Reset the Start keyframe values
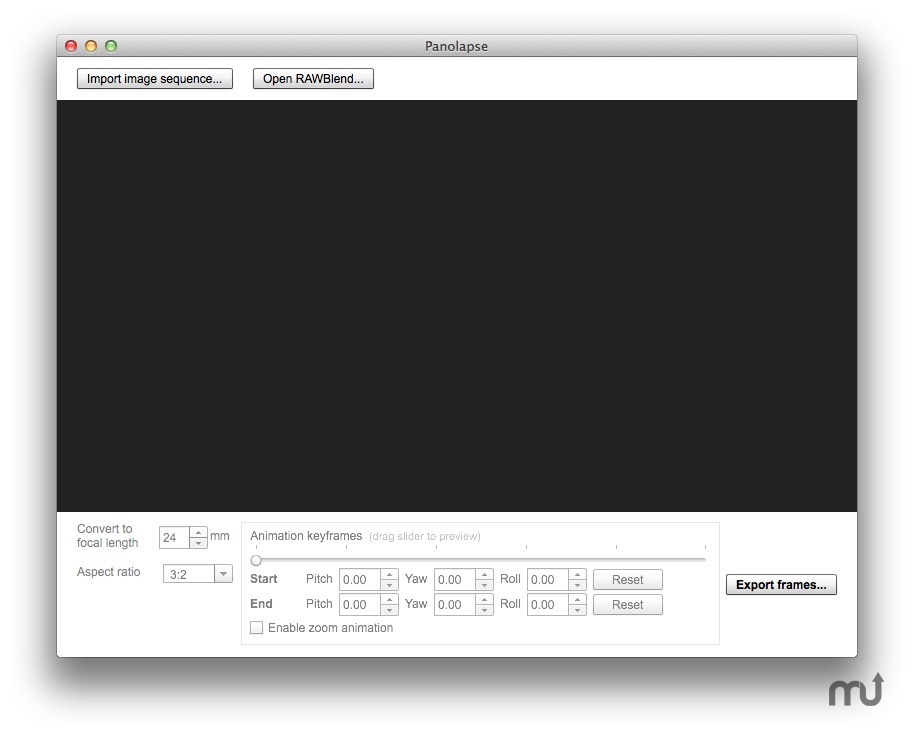This screenshot has width=914, height=736. tap(628, 580)
